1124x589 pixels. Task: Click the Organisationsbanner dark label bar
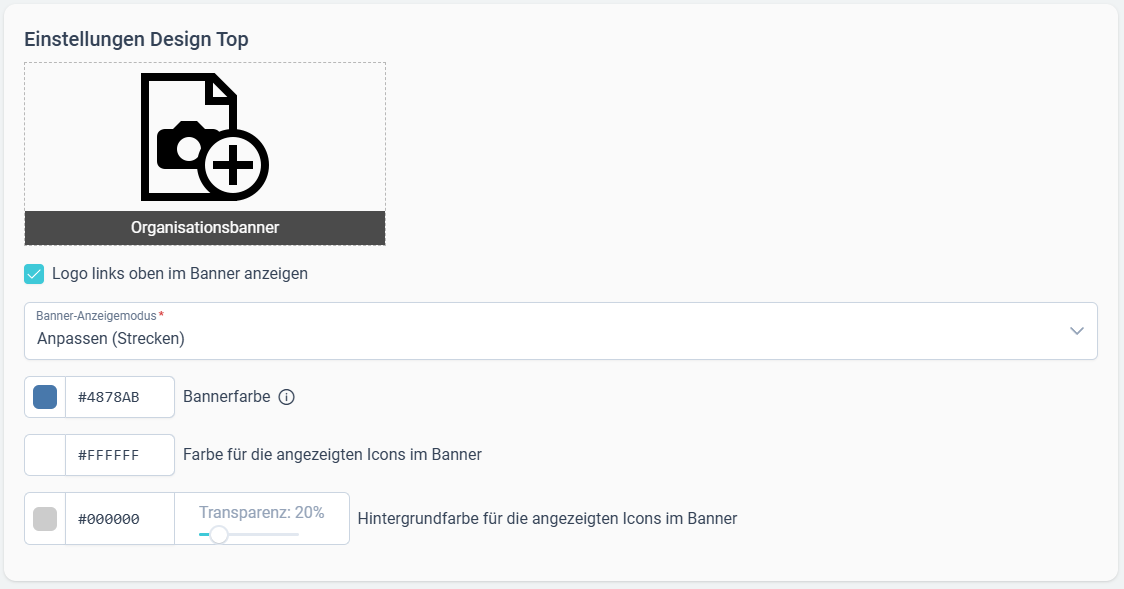point(205,228)
